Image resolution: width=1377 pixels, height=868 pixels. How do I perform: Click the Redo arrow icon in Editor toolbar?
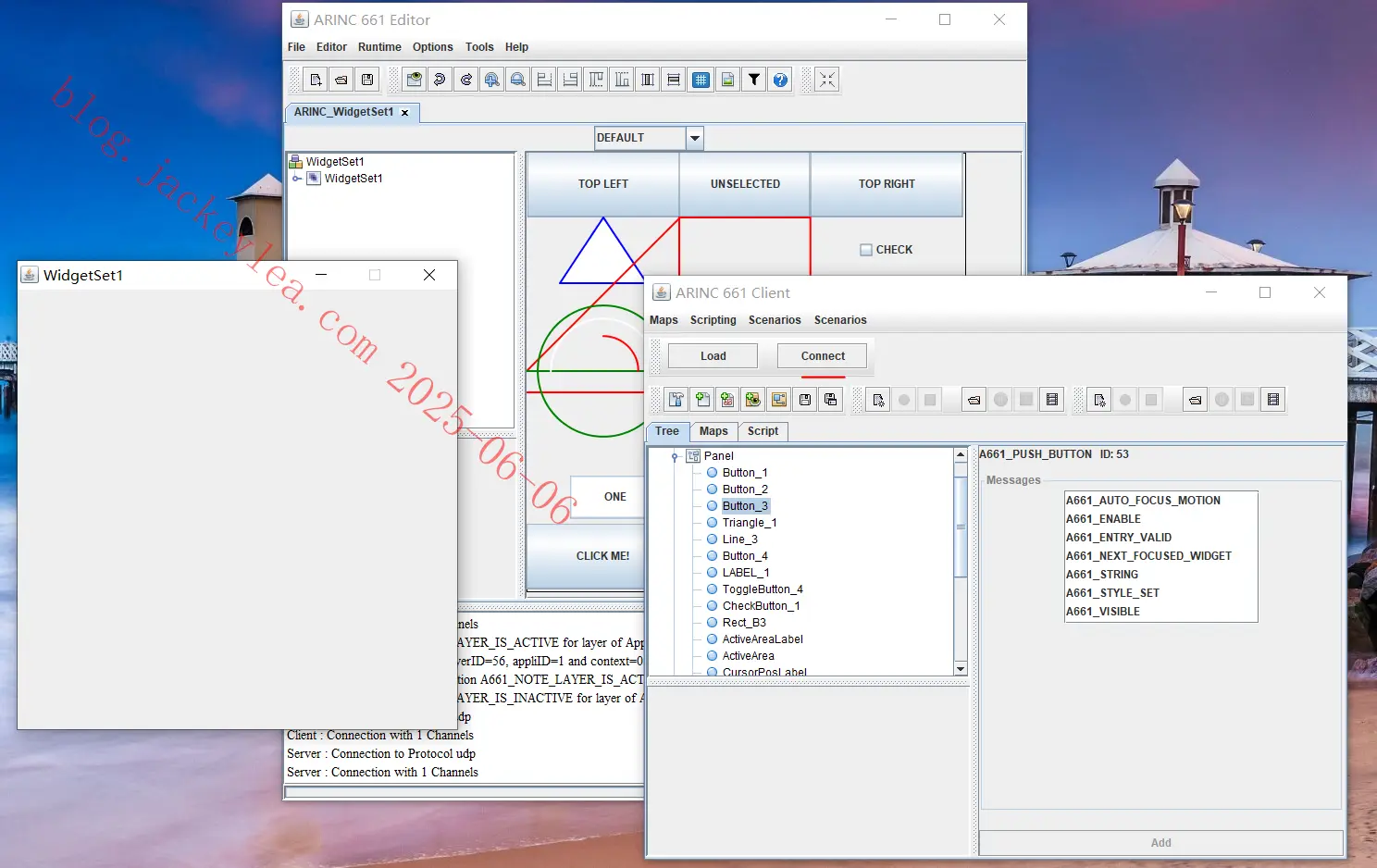(466, 80)
